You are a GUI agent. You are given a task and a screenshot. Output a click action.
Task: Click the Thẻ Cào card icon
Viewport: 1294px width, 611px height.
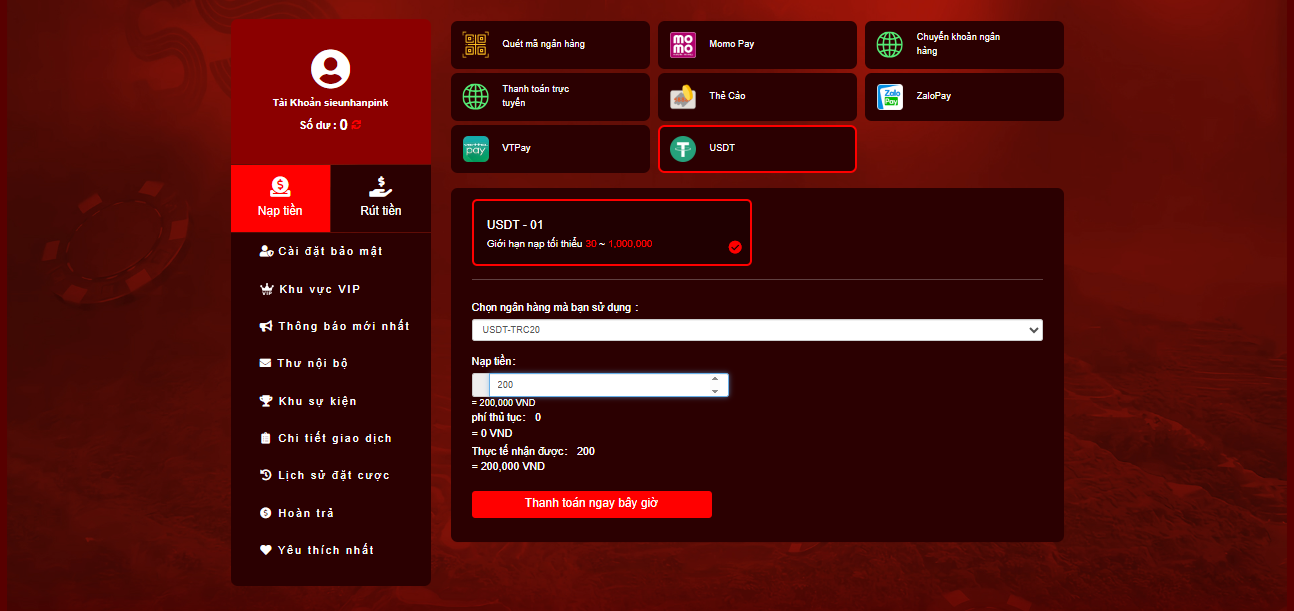[x=683, y=96]
